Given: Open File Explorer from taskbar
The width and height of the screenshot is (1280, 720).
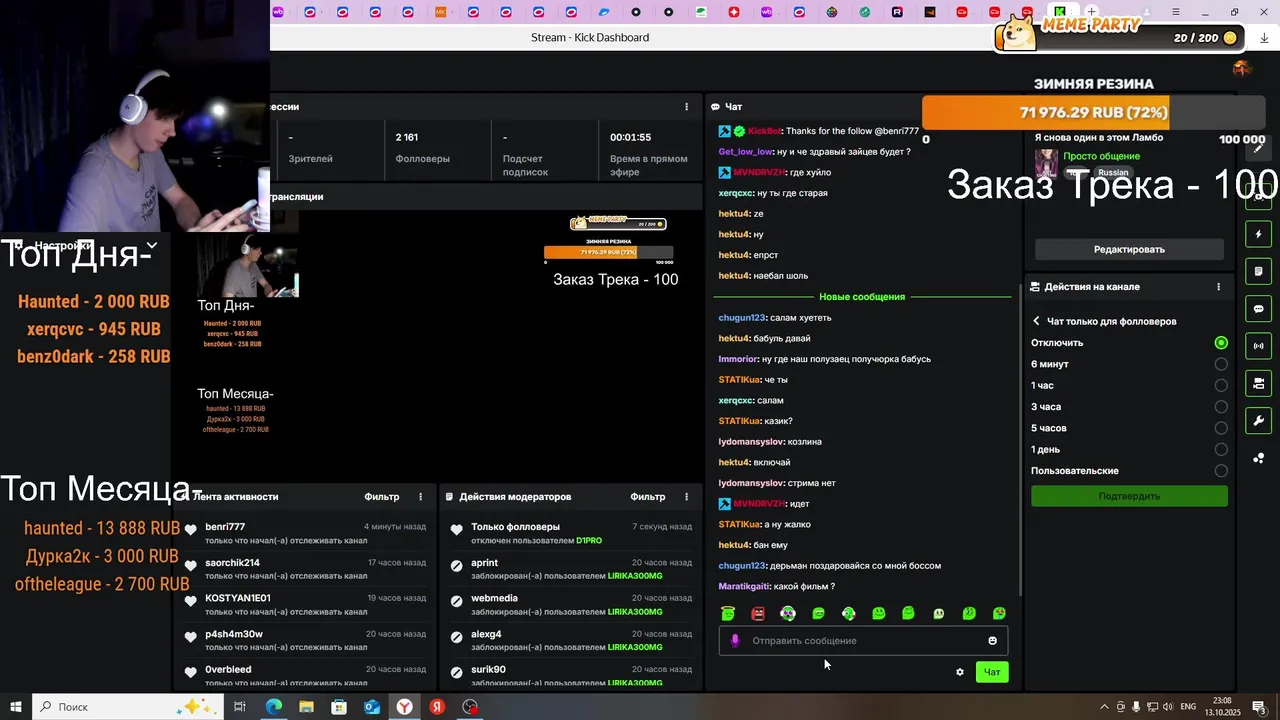Looking at the screenshot, I should click(306, 707).
